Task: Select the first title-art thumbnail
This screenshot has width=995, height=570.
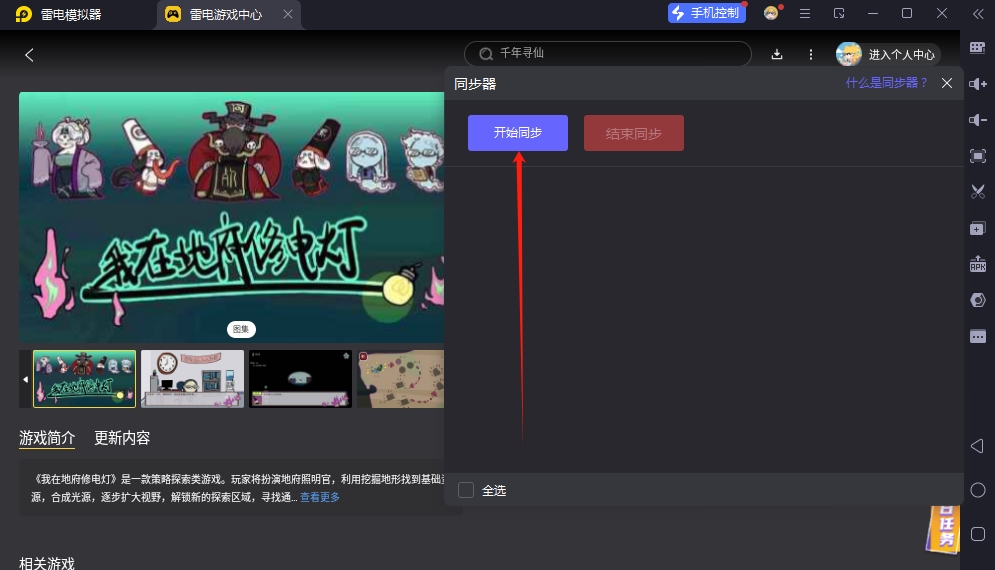Action: 84,379
